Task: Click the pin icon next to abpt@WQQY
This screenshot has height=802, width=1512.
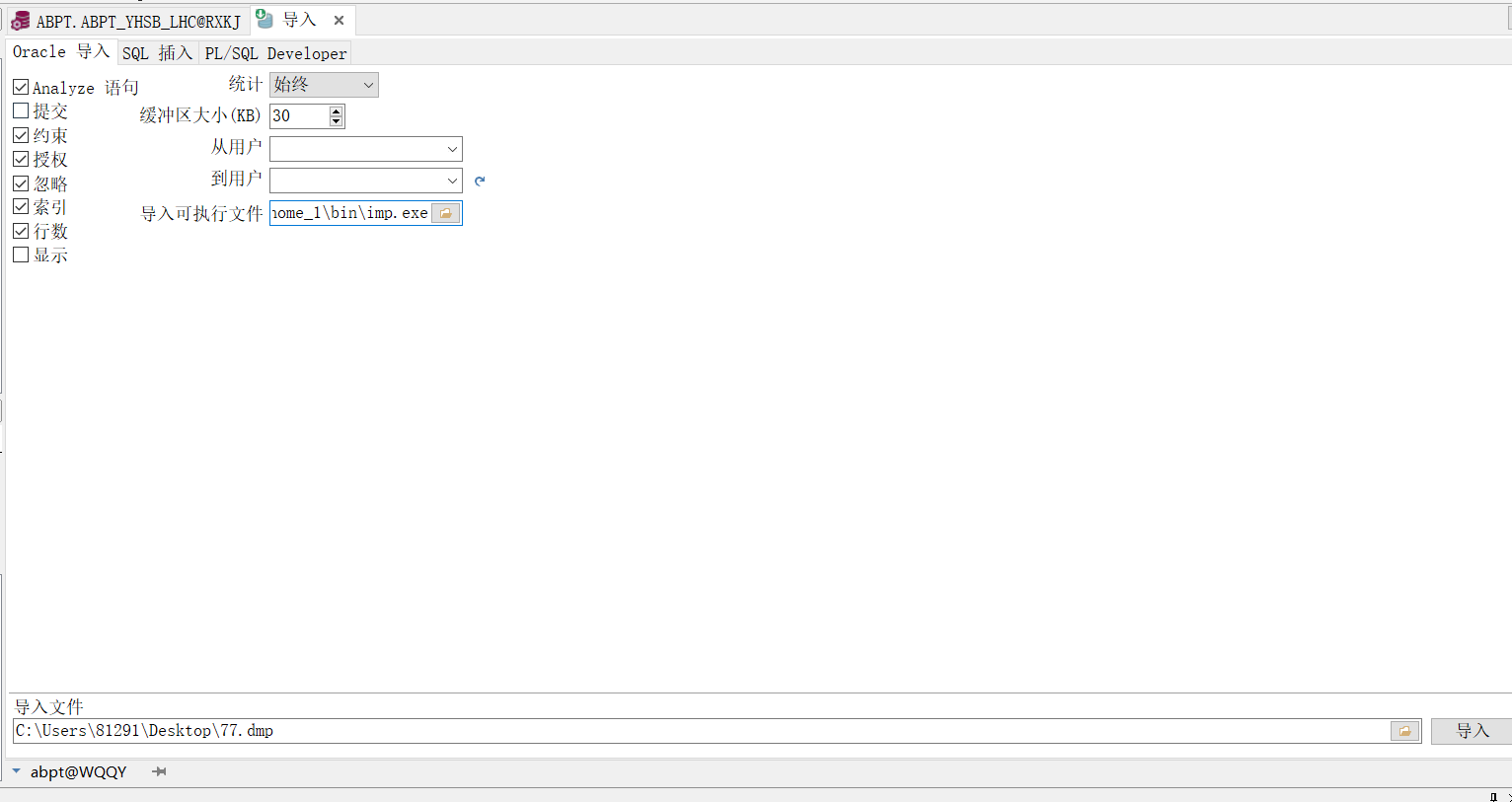Action: coord(159,771)
